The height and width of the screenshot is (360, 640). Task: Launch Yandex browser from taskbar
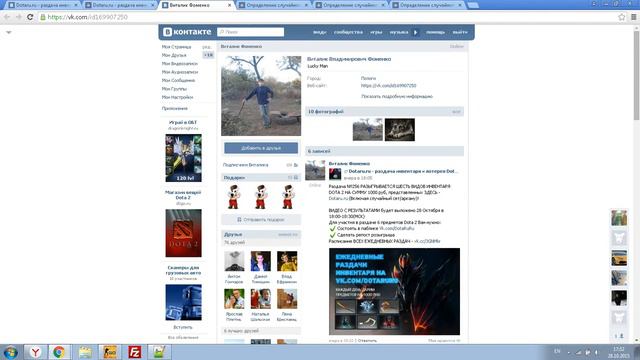tap(36, 352)
